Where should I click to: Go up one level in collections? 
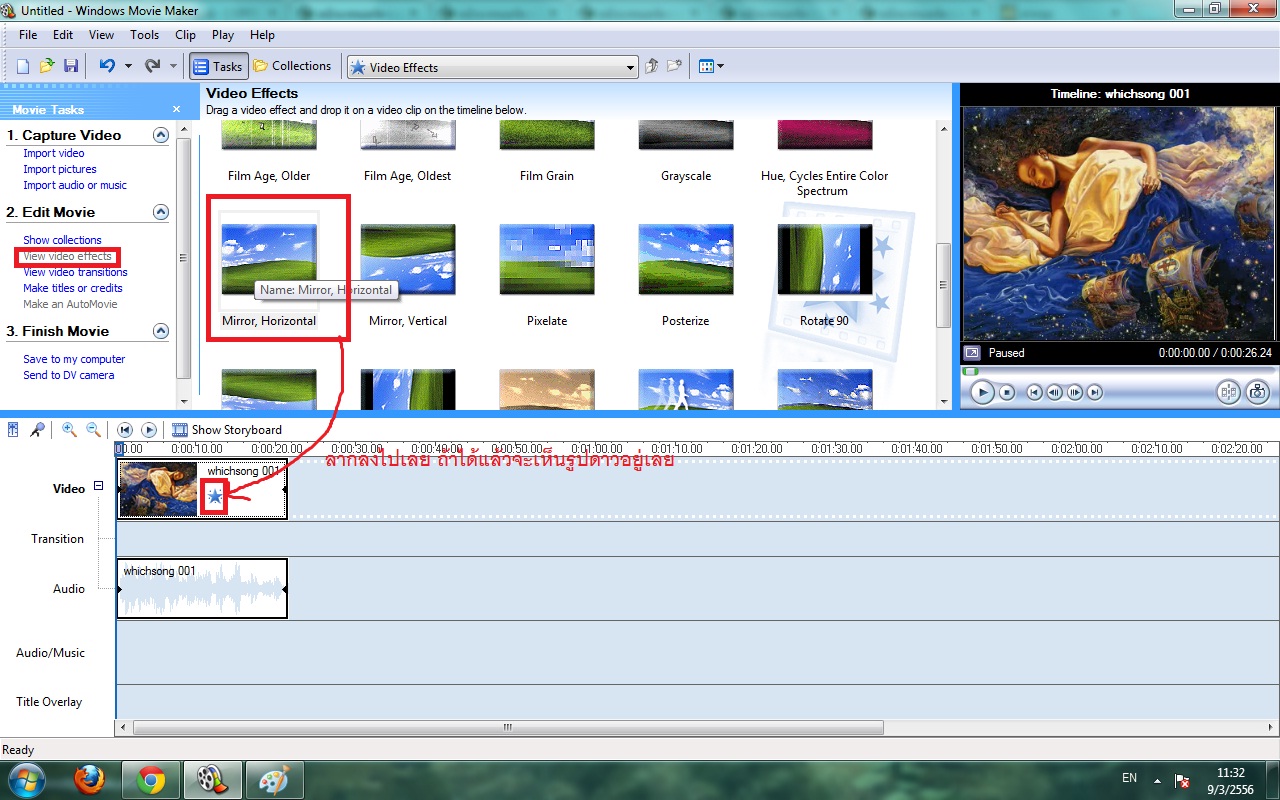point(652,67)
